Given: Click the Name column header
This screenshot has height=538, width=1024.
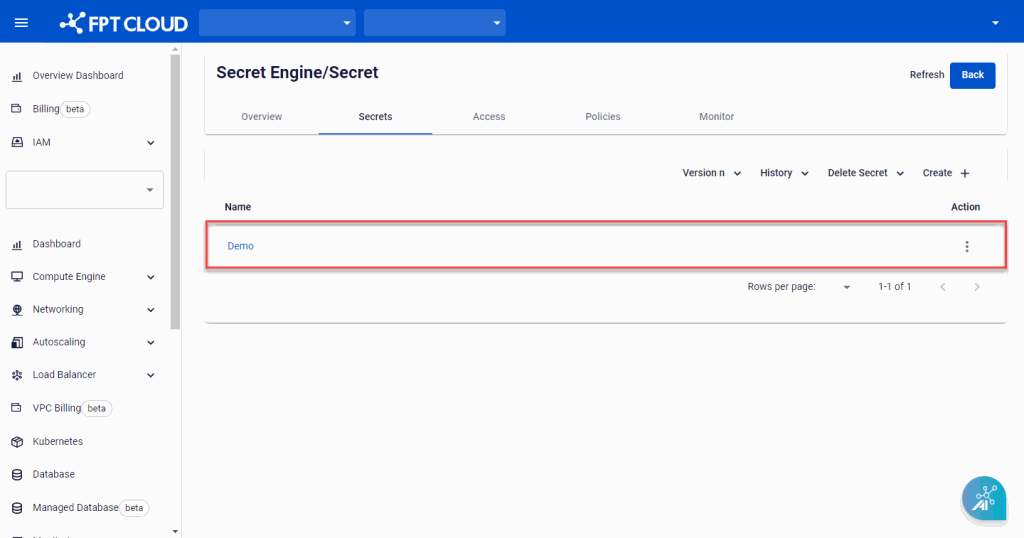Looking at the screenshot, I should [238, 207].
